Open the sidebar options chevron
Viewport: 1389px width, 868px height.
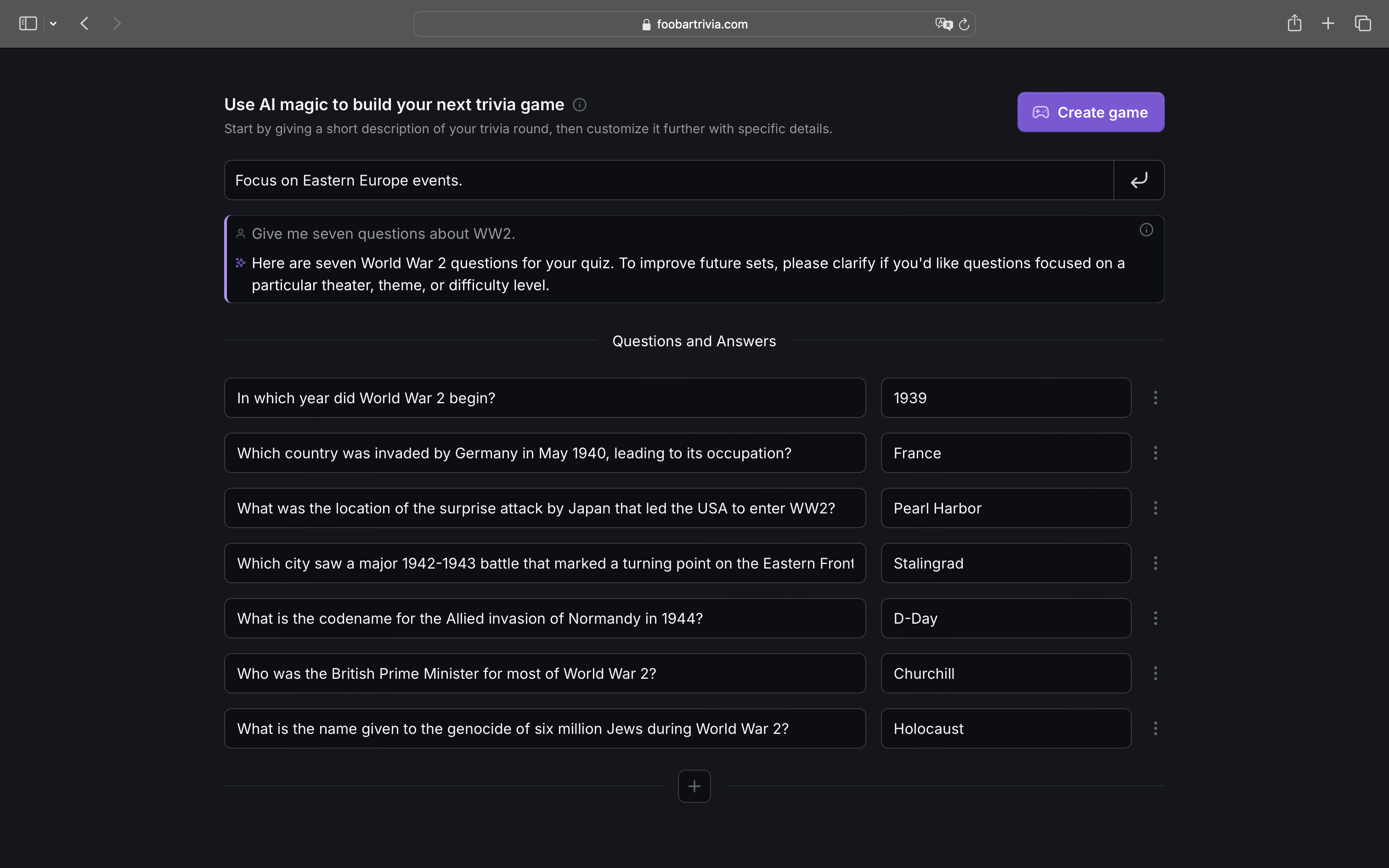click(x=53, y=23)
